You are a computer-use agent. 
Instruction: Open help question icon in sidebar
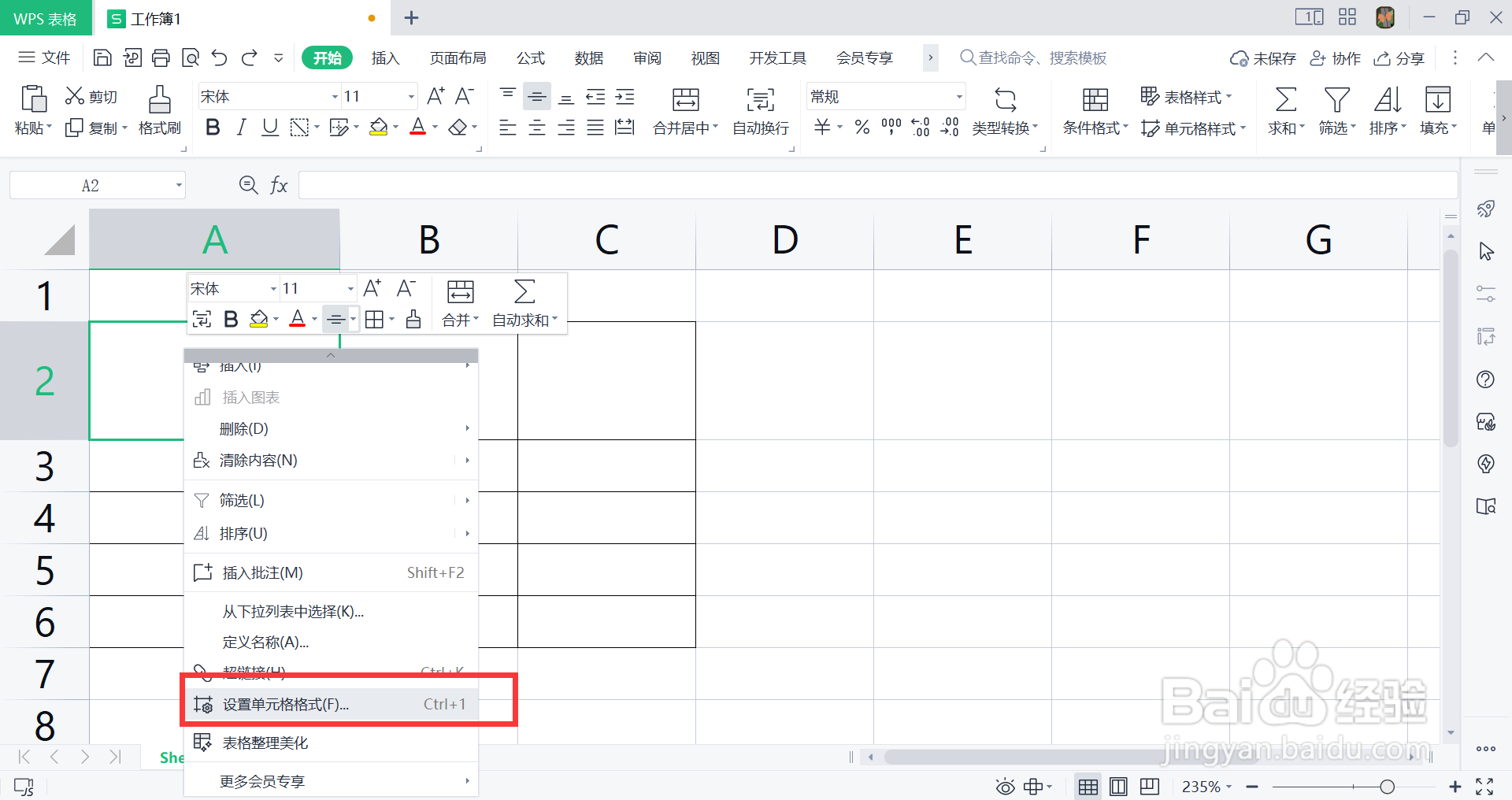[x=1485, y=380]
